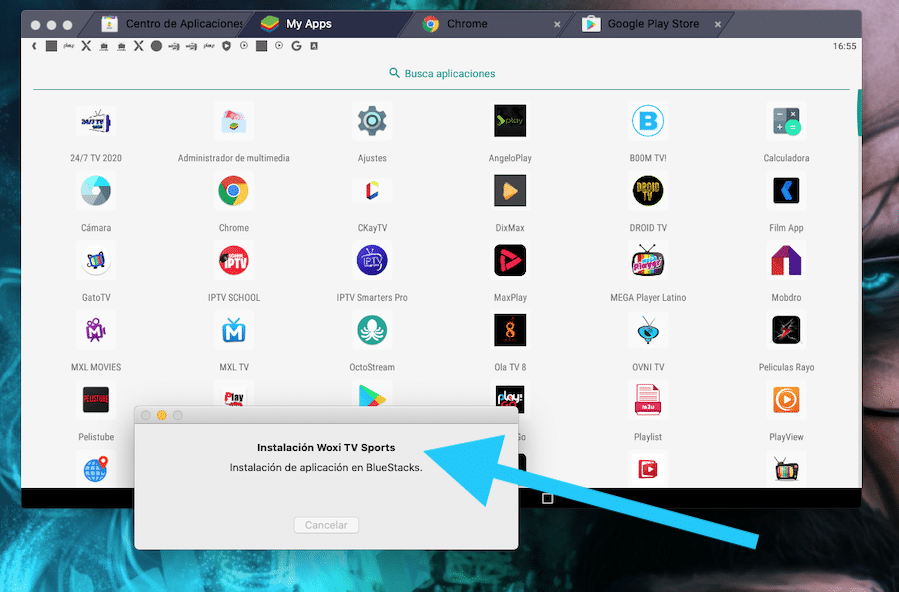This screenshot has width=899, height=592.
Task: Cancel the Woxi TV Sports installation
Action: point(327,524)
